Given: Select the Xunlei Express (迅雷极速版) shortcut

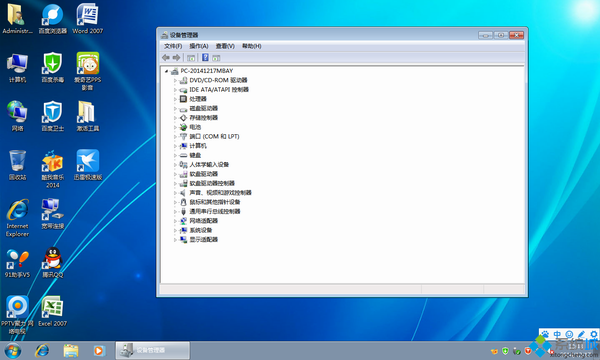Looking at the screenshot, I should click(x=88, y=165).
